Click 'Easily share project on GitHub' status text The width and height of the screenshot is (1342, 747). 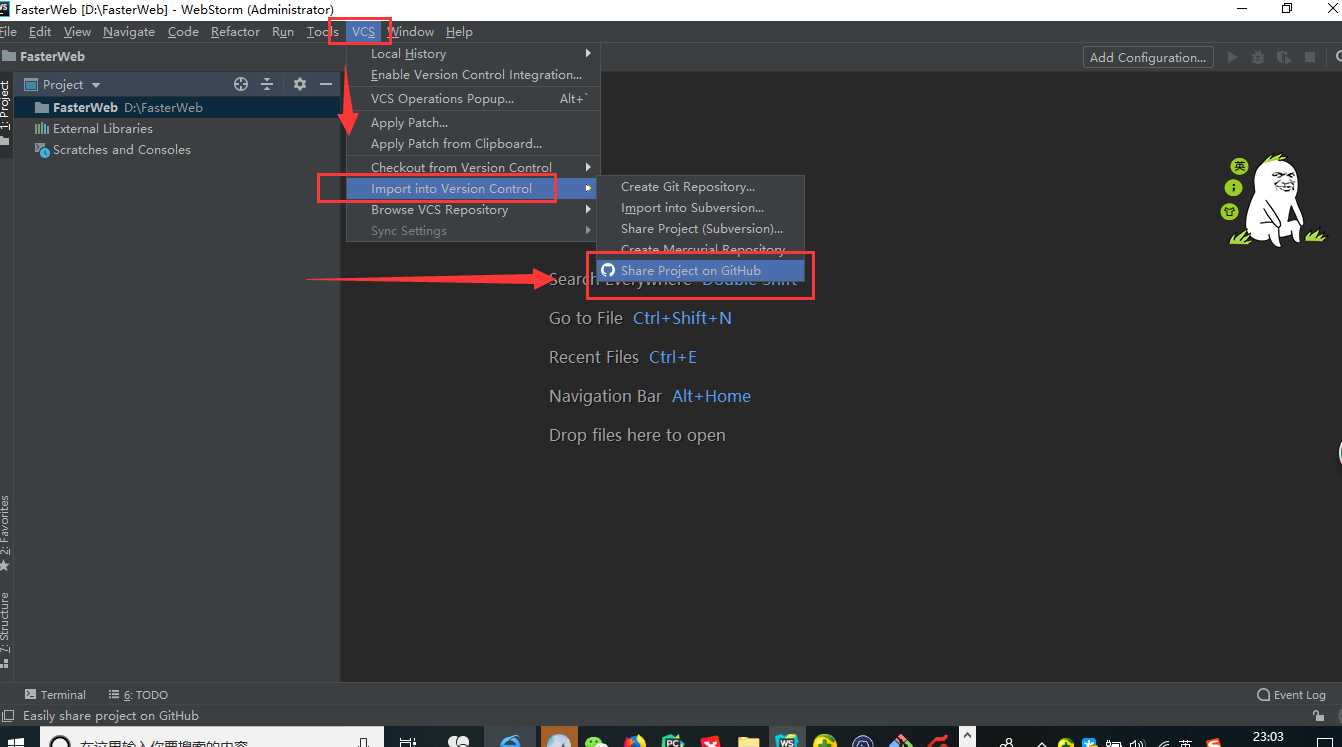click(x=111, y=716)
